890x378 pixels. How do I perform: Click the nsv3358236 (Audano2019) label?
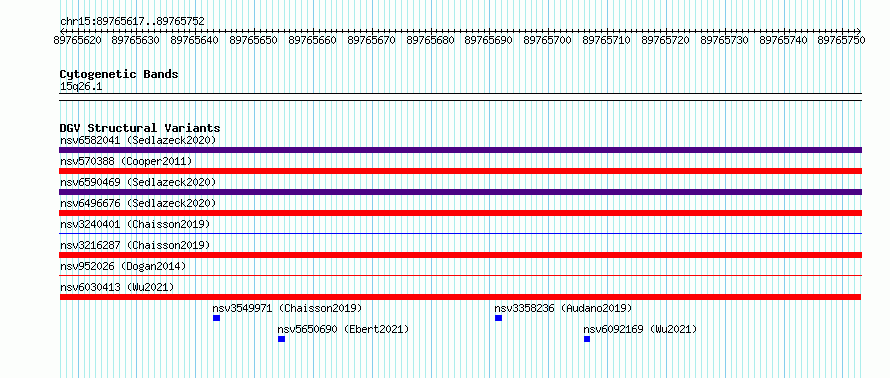(563, 308)
